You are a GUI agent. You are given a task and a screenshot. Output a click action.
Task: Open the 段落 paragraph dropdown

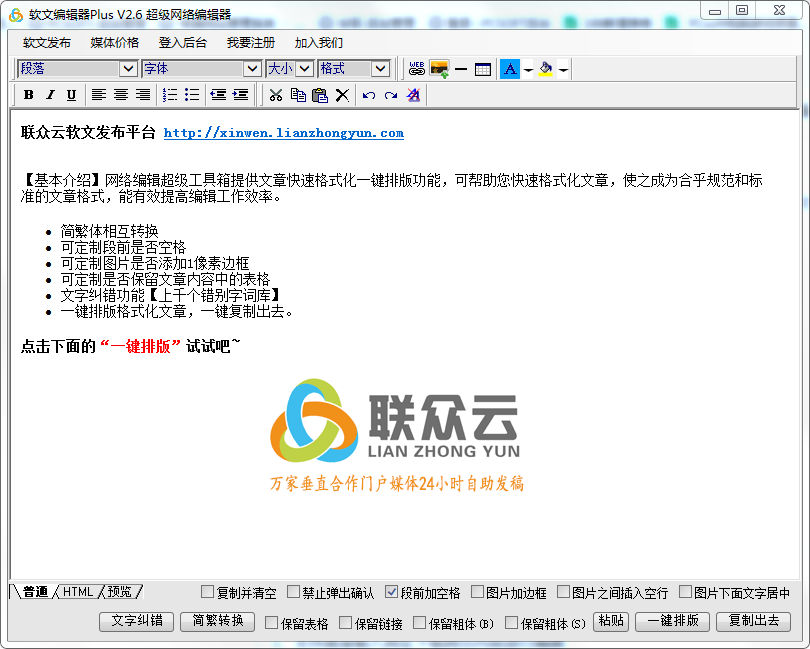click(128, 69)
